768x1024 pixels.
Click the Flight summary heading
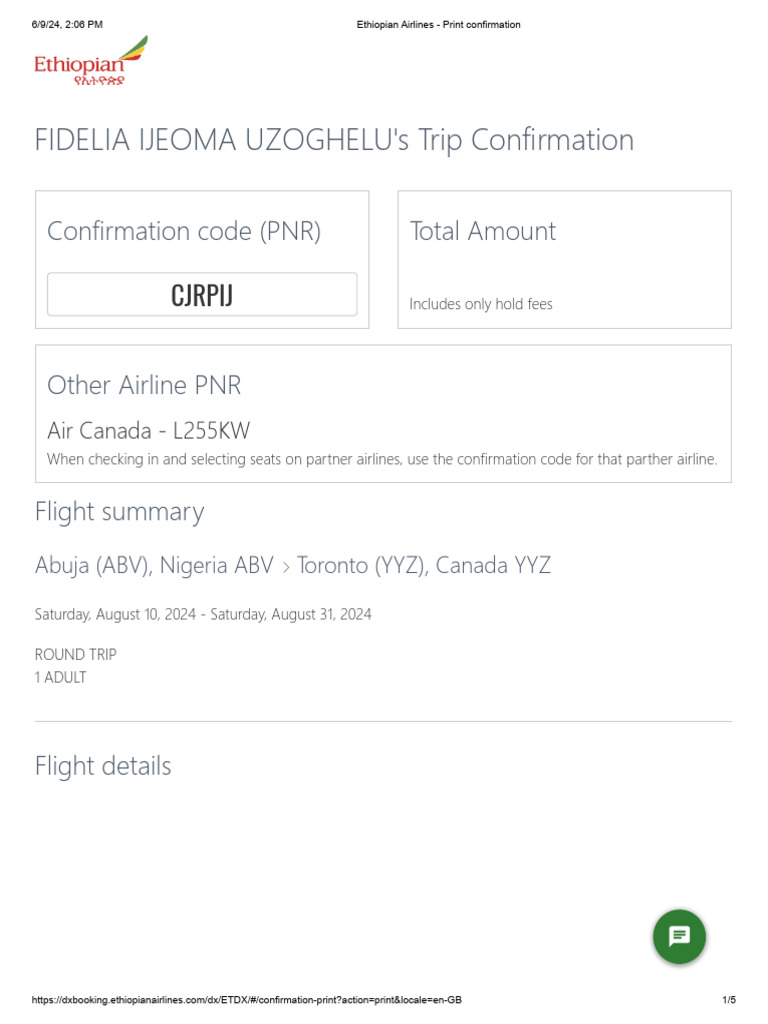tap(119, 512)
